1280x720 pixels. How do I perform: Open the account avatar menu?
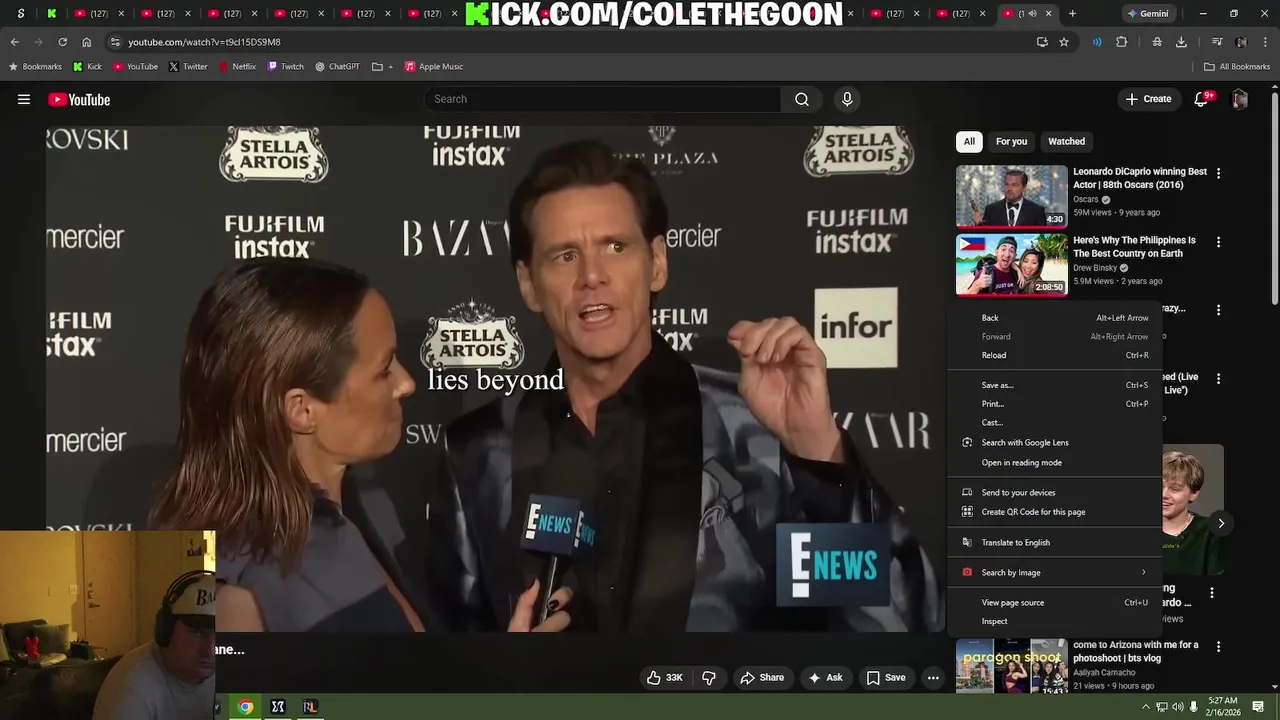click(x=1240, y=99)
